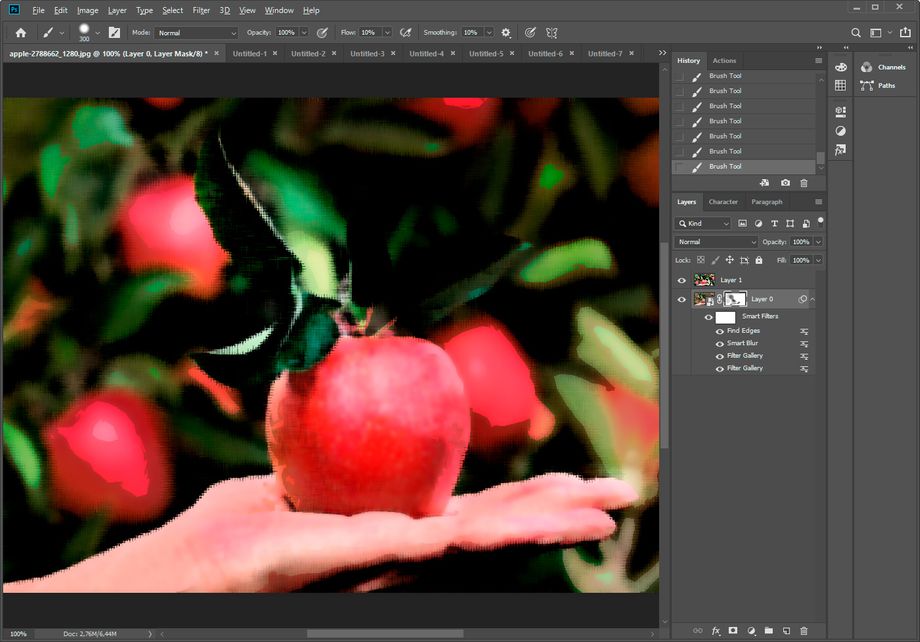This screenshot has height=642, width=920.
Task: Open the blend mode dropdown showing Normal
Action: coord(715,241)
